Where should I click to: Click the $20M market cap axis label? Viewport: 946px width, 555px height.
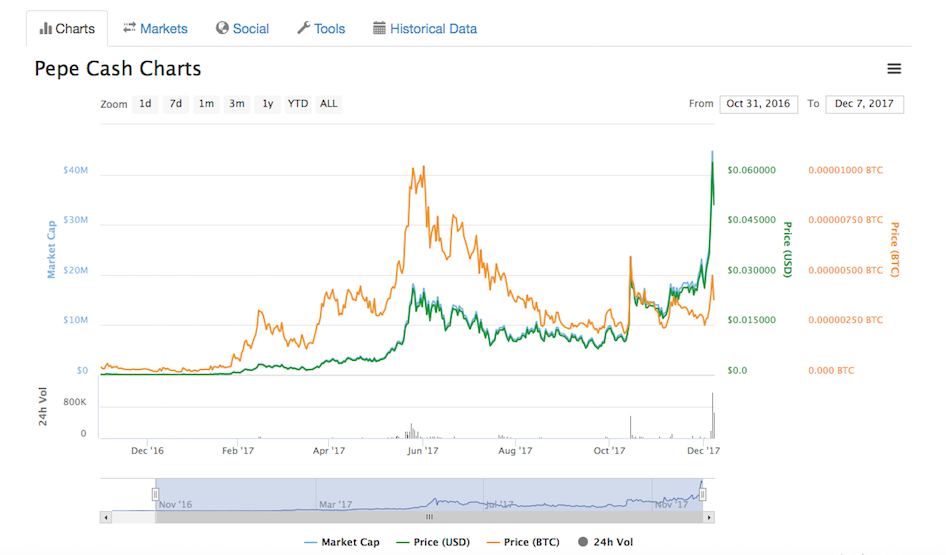[75, 270]
